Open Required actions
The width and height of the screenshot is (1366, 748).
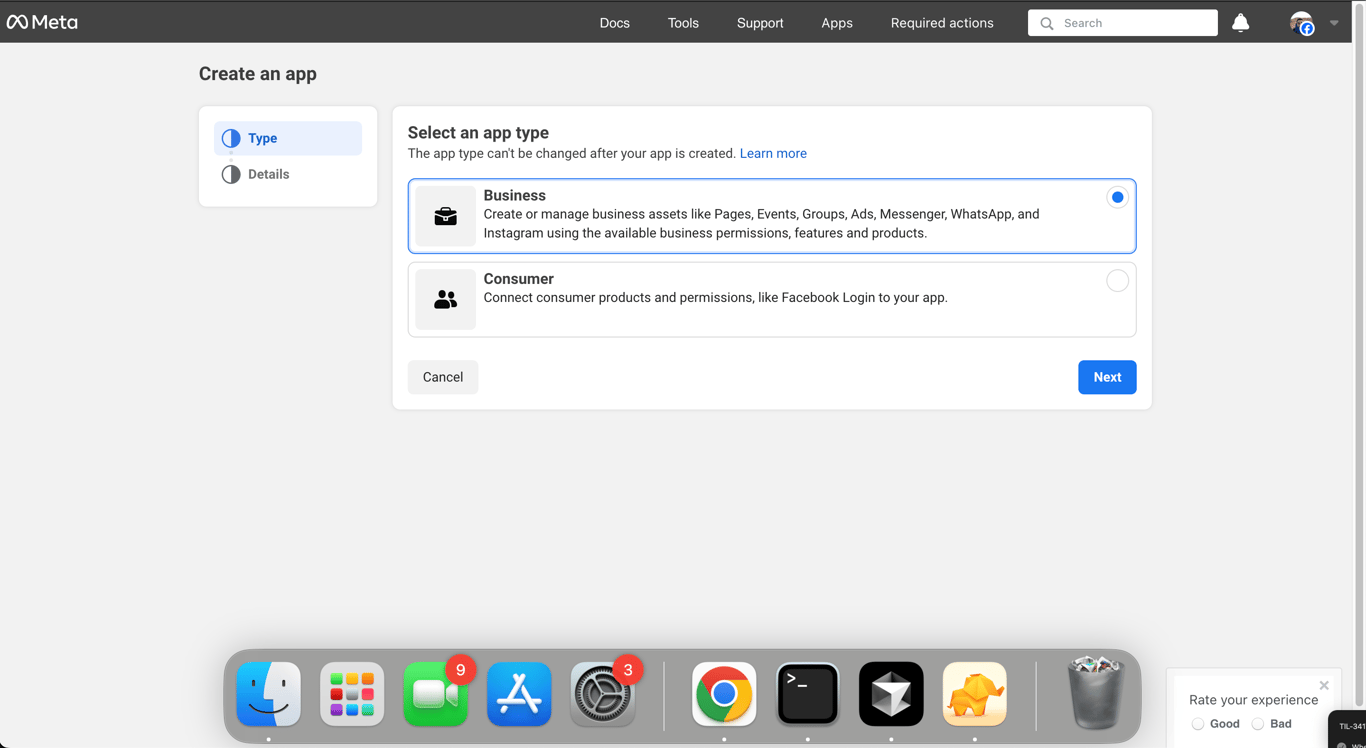coord(942,23)
